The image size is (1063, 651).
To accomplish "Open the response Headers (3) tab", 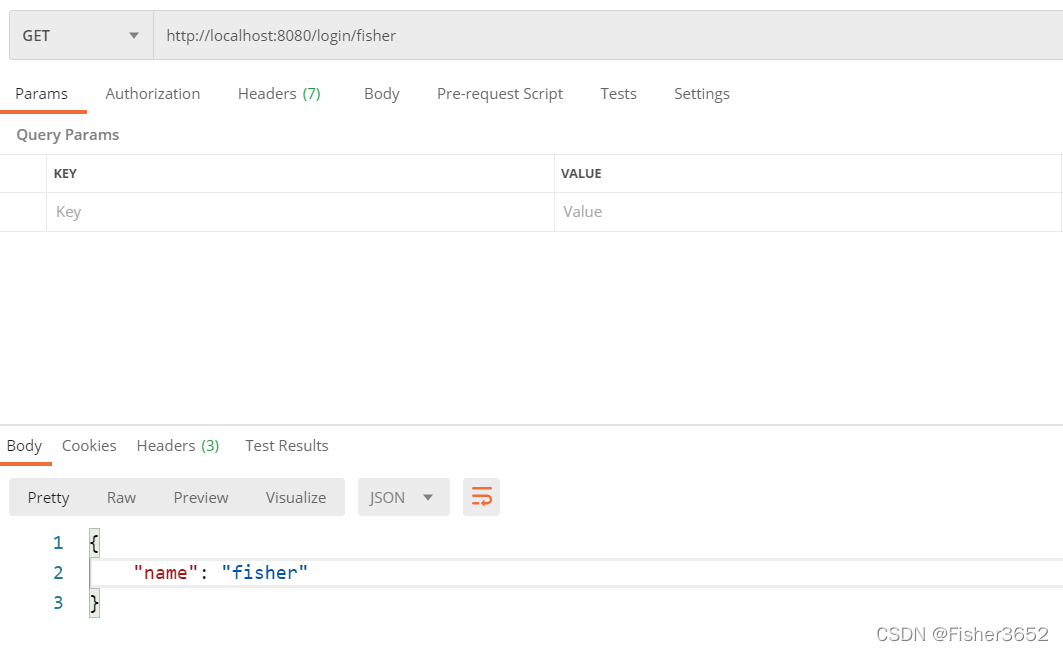I will coord(178,446).
